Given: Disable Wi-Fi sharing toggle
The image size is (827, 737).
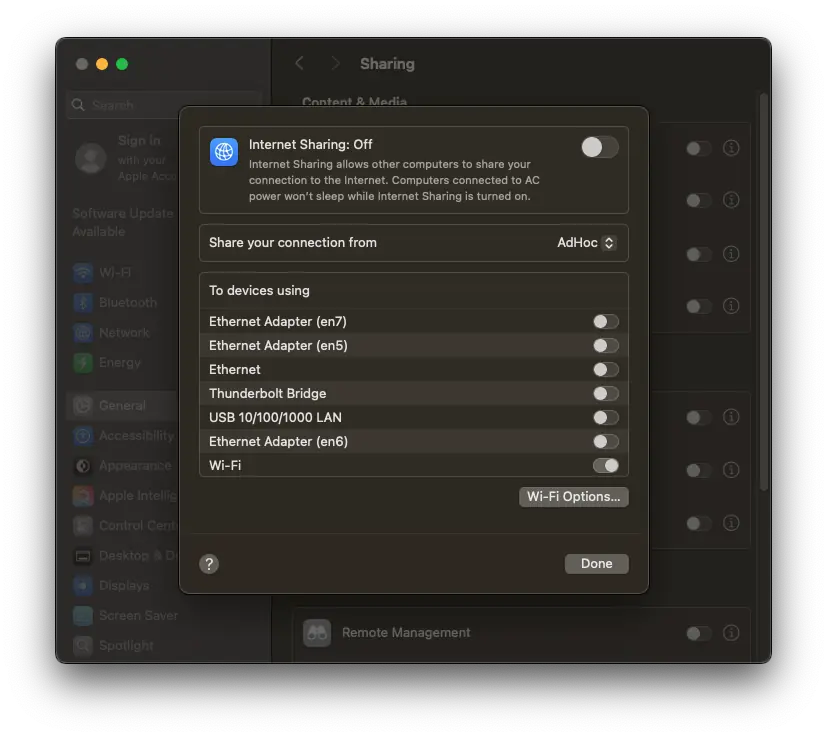Looking at the screenshot, I should point(605,465).
